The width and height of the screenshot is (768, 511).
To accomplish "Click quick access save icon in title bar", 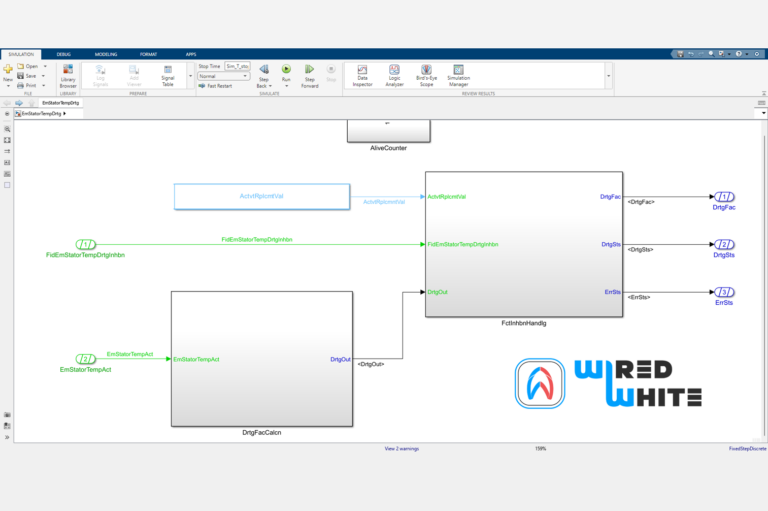I will (680, 54).
